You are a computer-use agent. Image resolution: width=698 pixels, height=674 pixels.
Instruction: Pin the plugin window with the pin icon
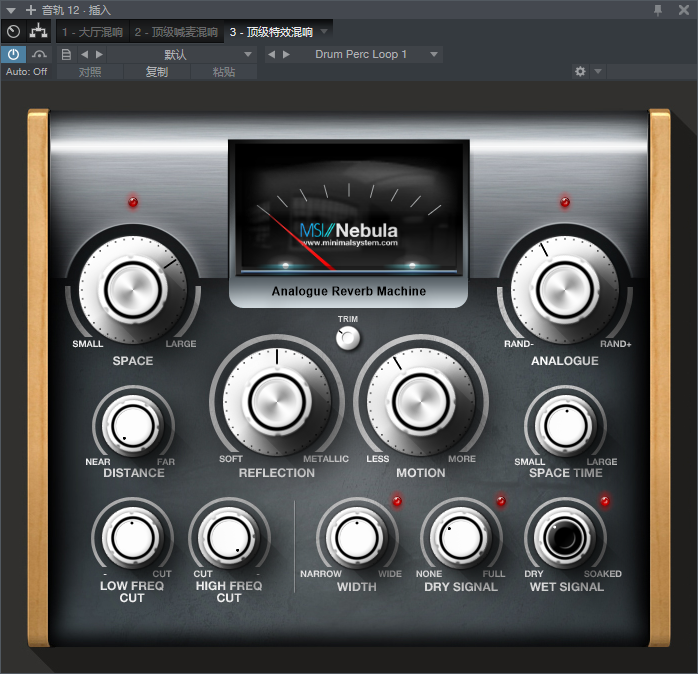(x=657, y=10)
